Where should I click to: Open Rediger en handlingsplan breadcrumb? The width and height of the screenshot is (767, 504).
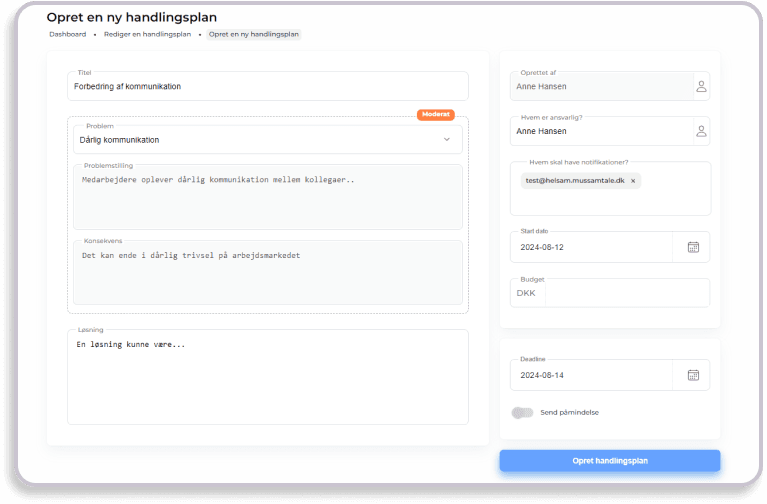click(146, 34)
